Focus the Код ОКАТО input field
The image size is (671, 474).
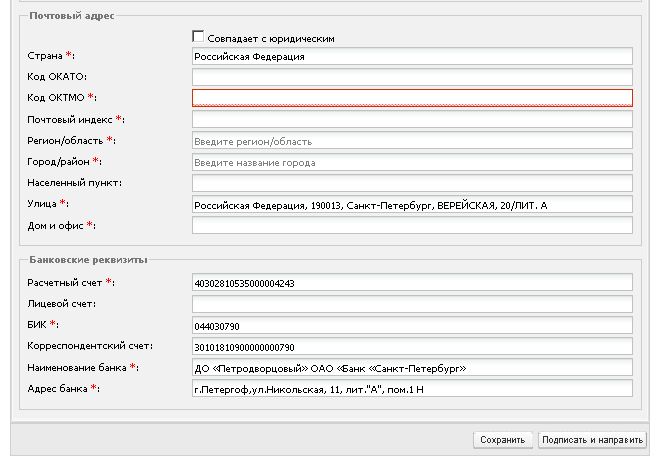[x=412, y=77]
